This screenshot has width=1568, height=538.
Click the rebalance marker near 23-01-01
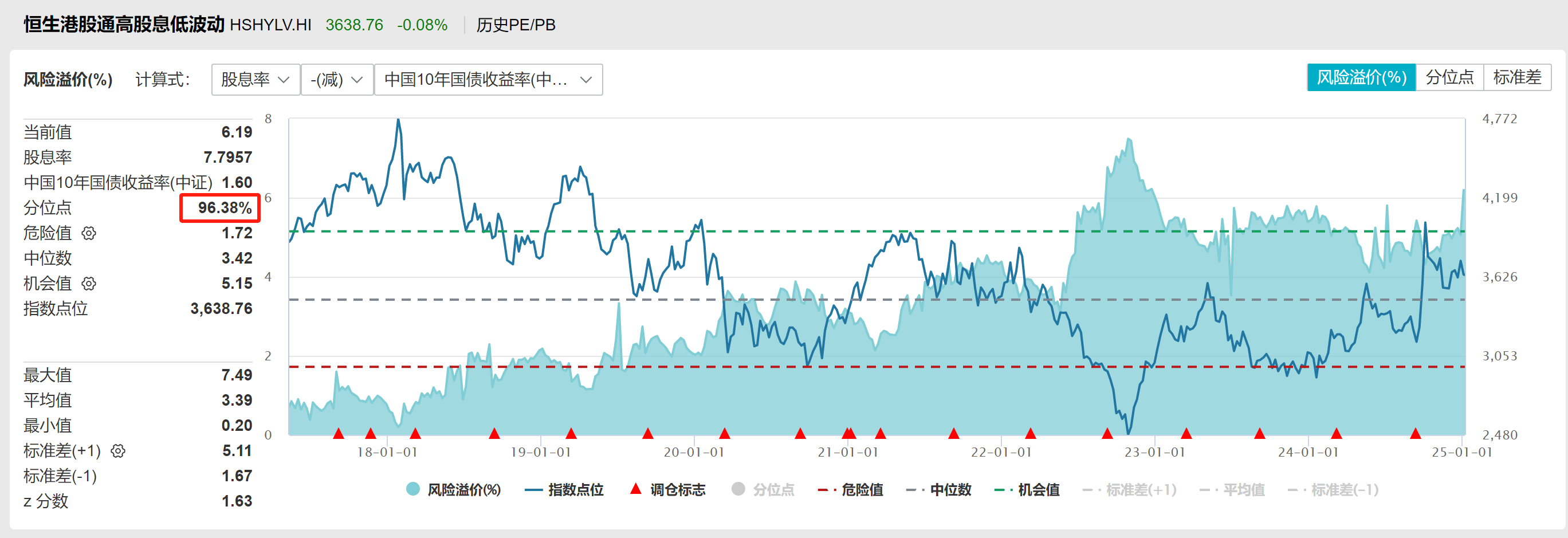pos(1186,433)
